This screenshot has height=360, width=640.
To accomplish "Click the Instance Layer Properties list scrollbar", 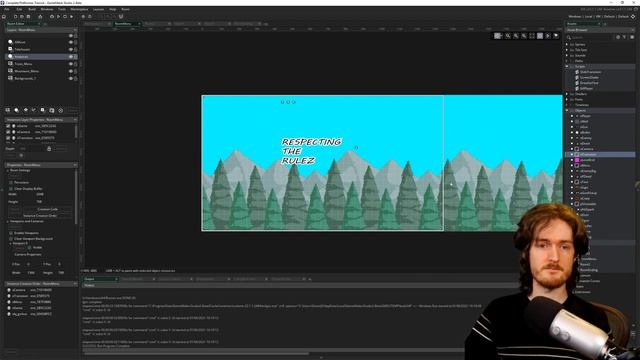I will [x=76, y=131].
